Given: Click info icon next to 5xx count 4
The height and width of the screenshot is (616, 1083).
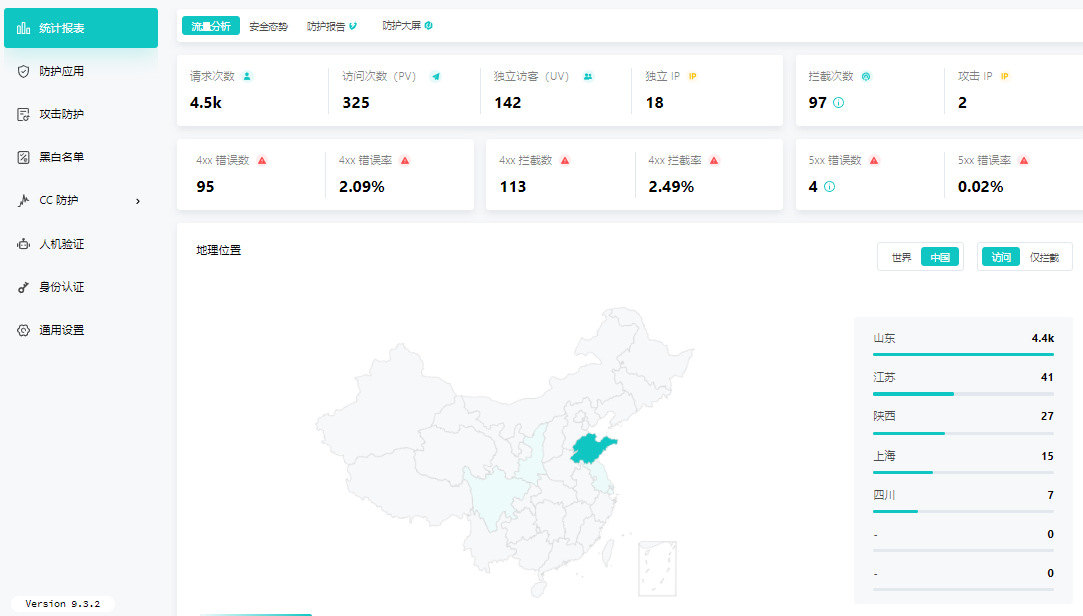Looking at the screenshot, I should (830, 186).
